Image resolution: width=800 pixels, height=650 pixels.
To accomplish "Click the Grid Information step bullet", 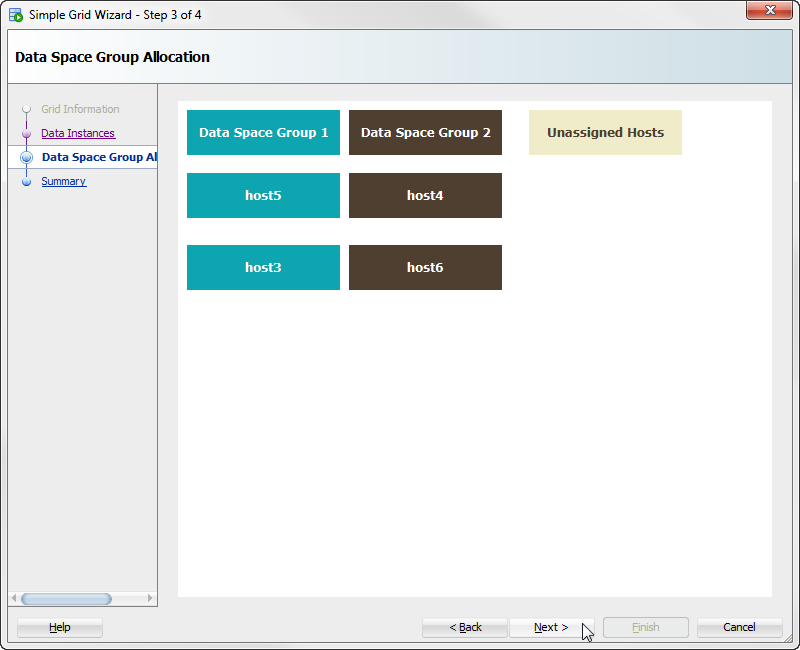I will (27, 109).
